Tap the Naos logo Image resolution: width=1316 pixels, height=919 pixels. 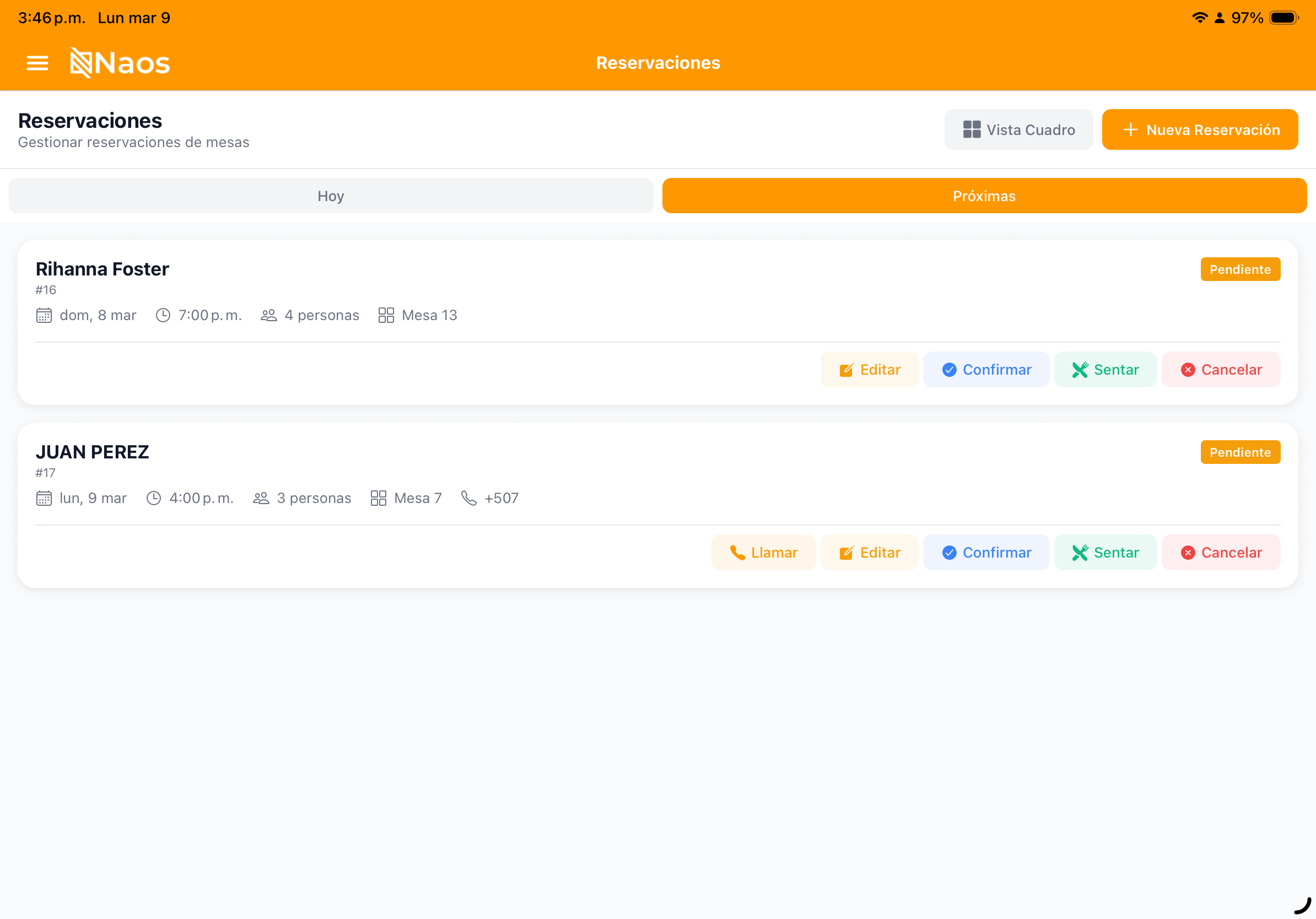pos(120,62)
